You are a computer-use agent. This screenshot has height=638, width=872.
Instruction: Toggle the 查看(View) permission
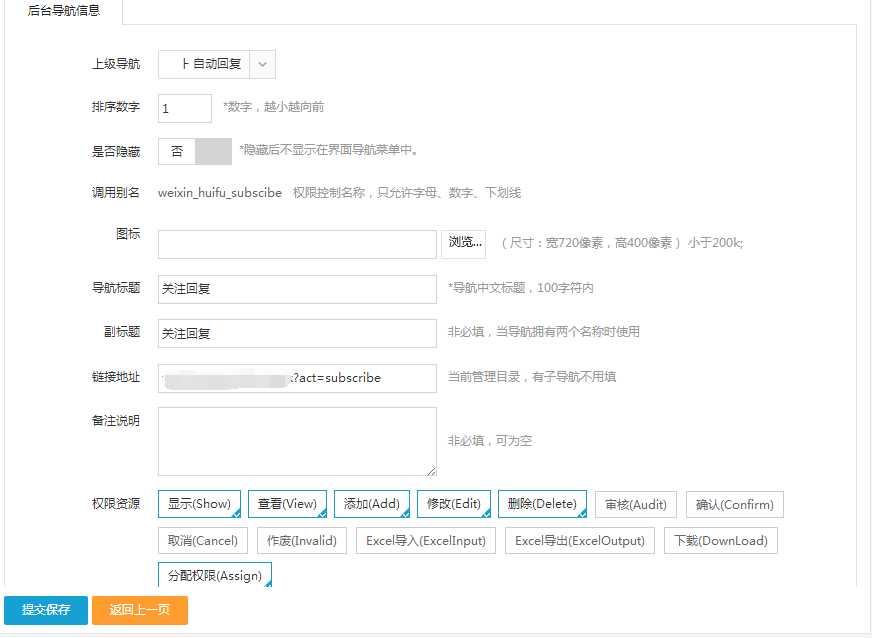tap(287, 504)
